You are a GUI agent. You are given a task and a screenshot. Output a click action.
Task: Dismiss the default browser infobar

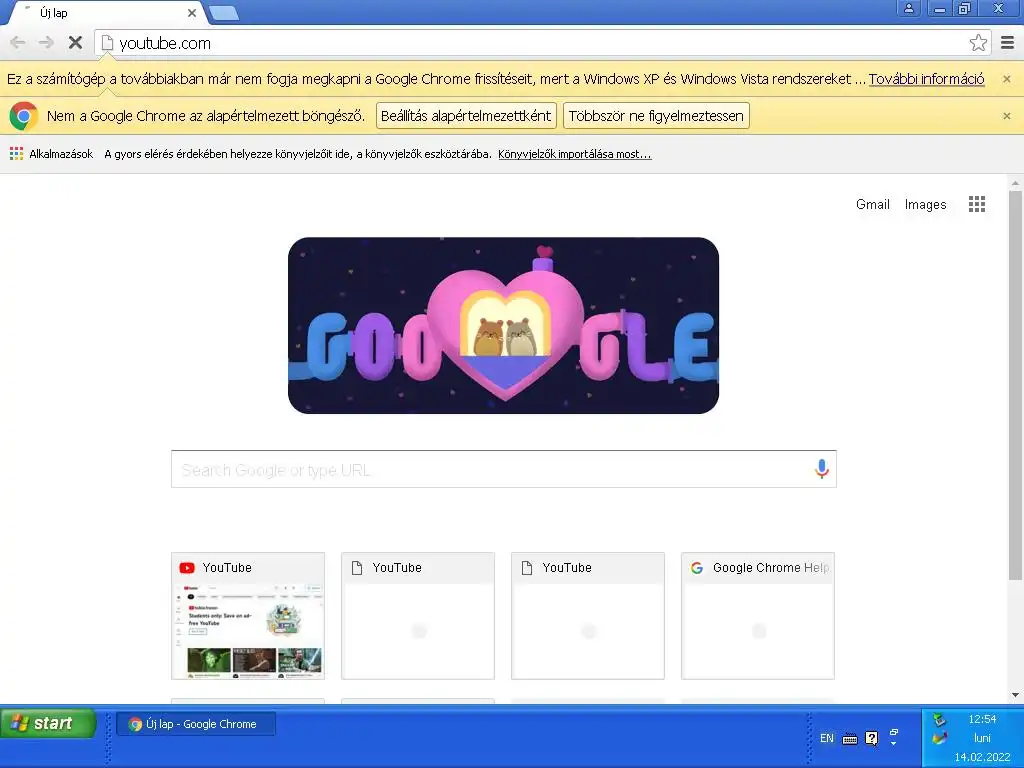pos(1006,116)
